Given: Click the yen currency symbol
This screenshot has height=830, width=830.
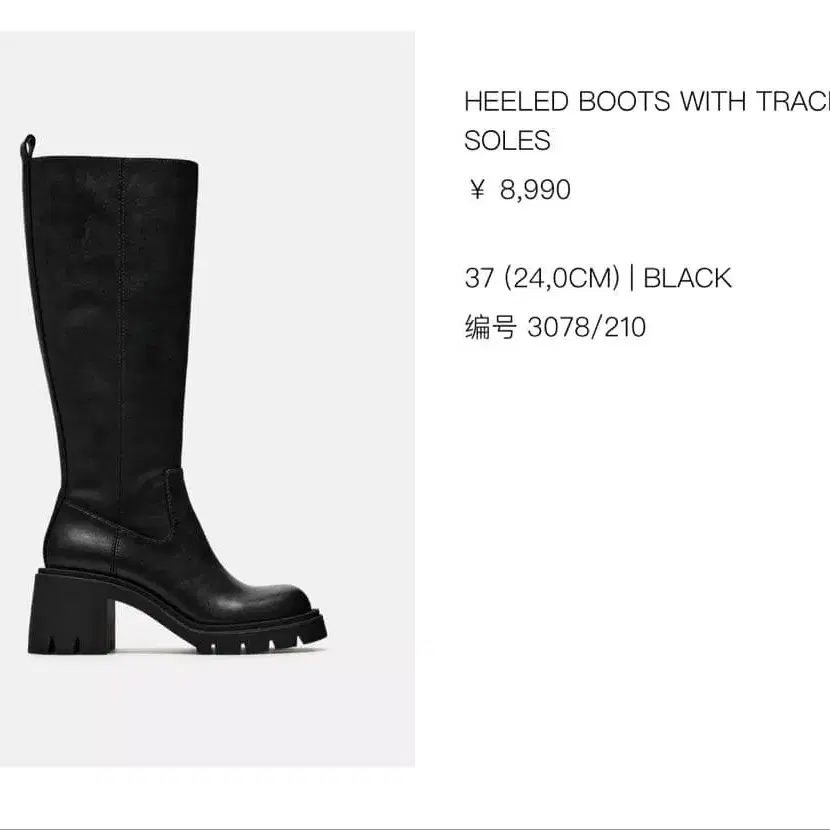Looking at the screenshot, I should 476,189.
